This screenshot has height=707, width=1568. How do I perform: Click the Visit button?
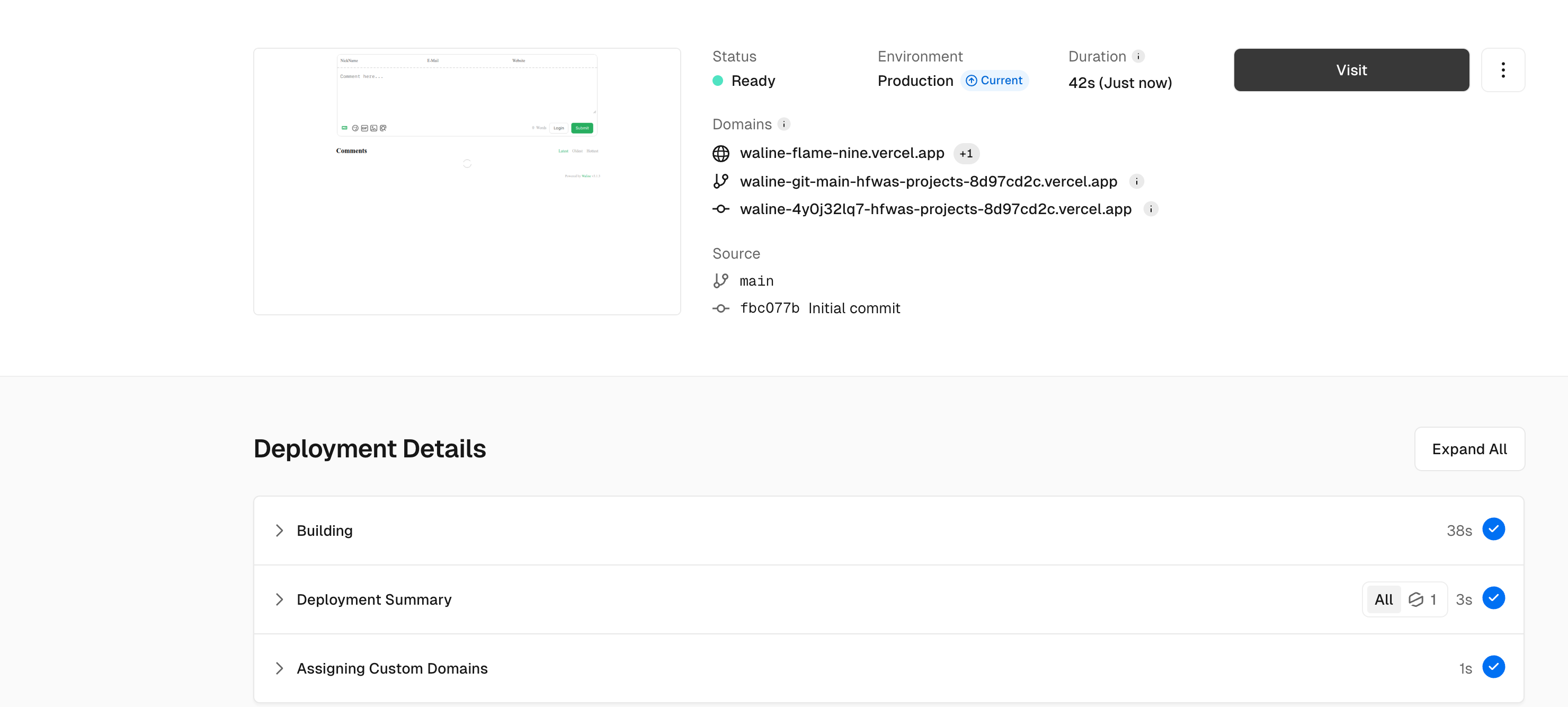coord(1351,70)
